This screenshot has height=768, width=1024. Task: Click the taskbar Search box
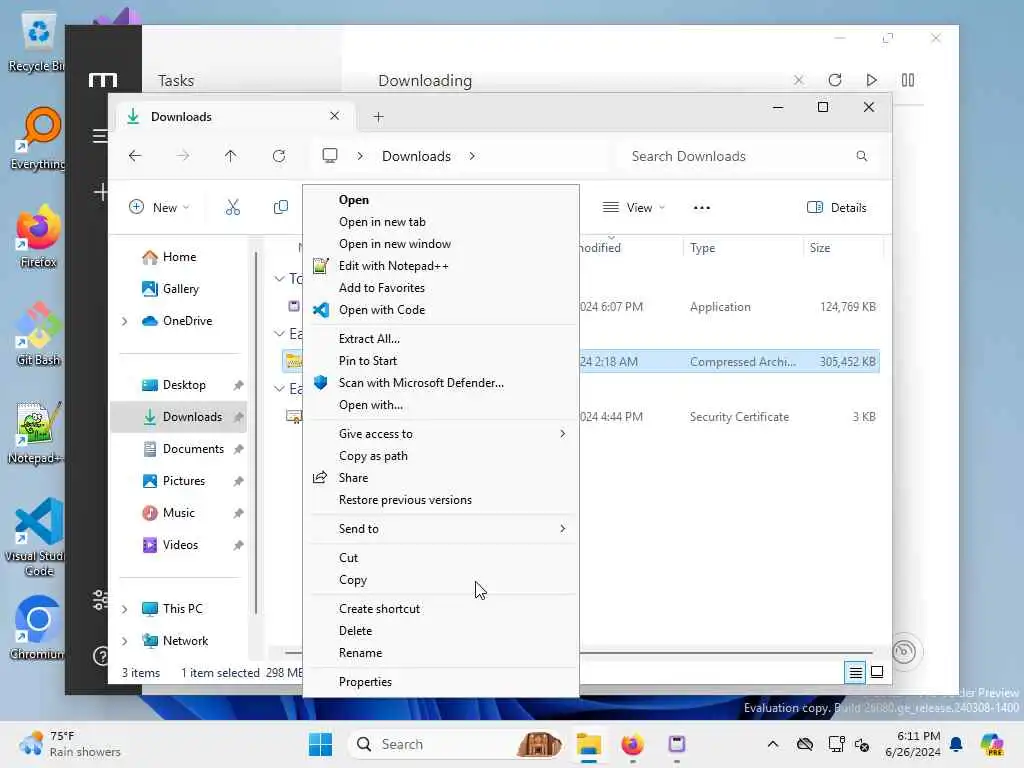(457, 744)
